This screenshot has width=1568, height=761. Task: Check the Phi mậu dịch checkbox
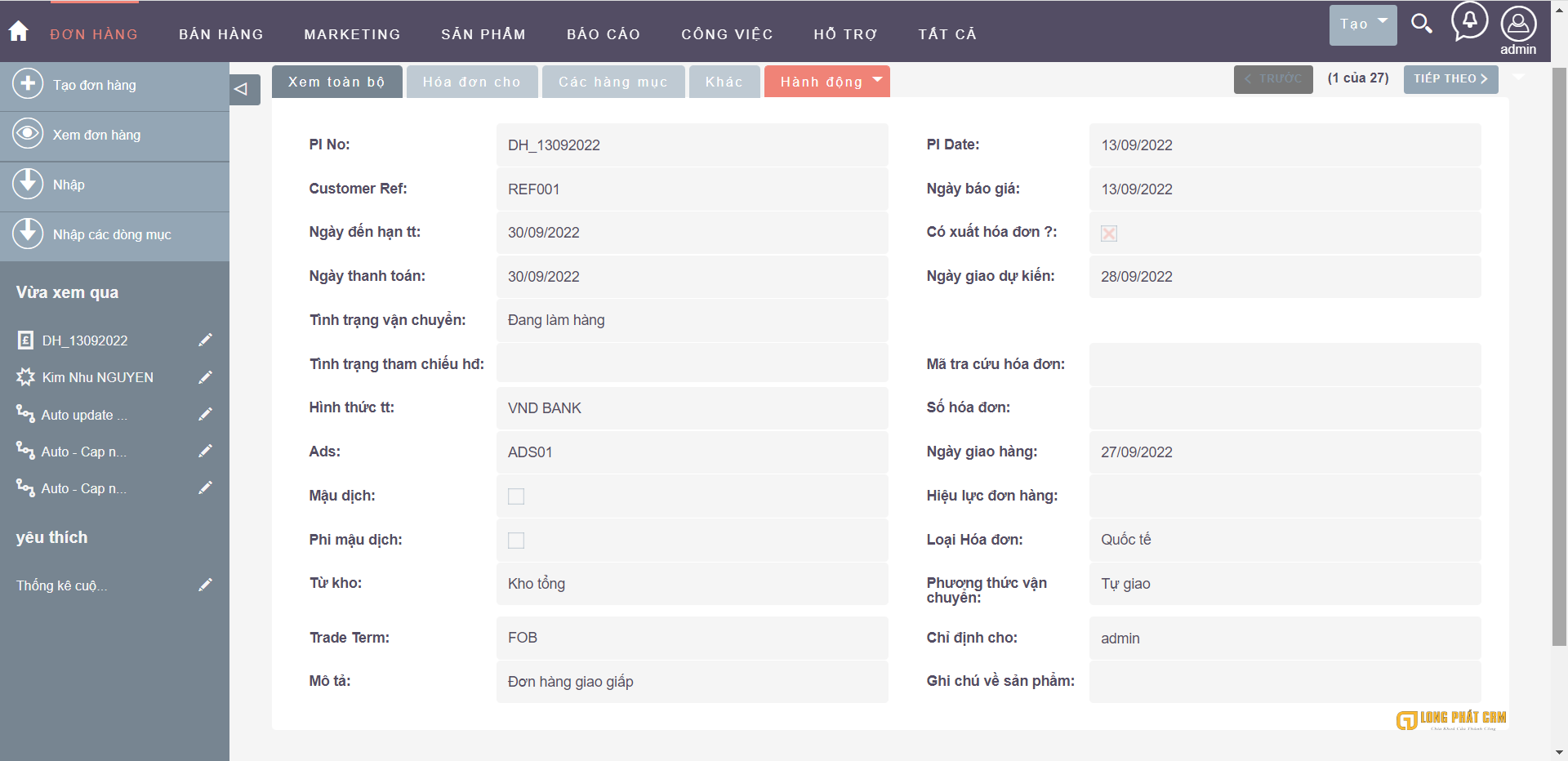(516, 541)
